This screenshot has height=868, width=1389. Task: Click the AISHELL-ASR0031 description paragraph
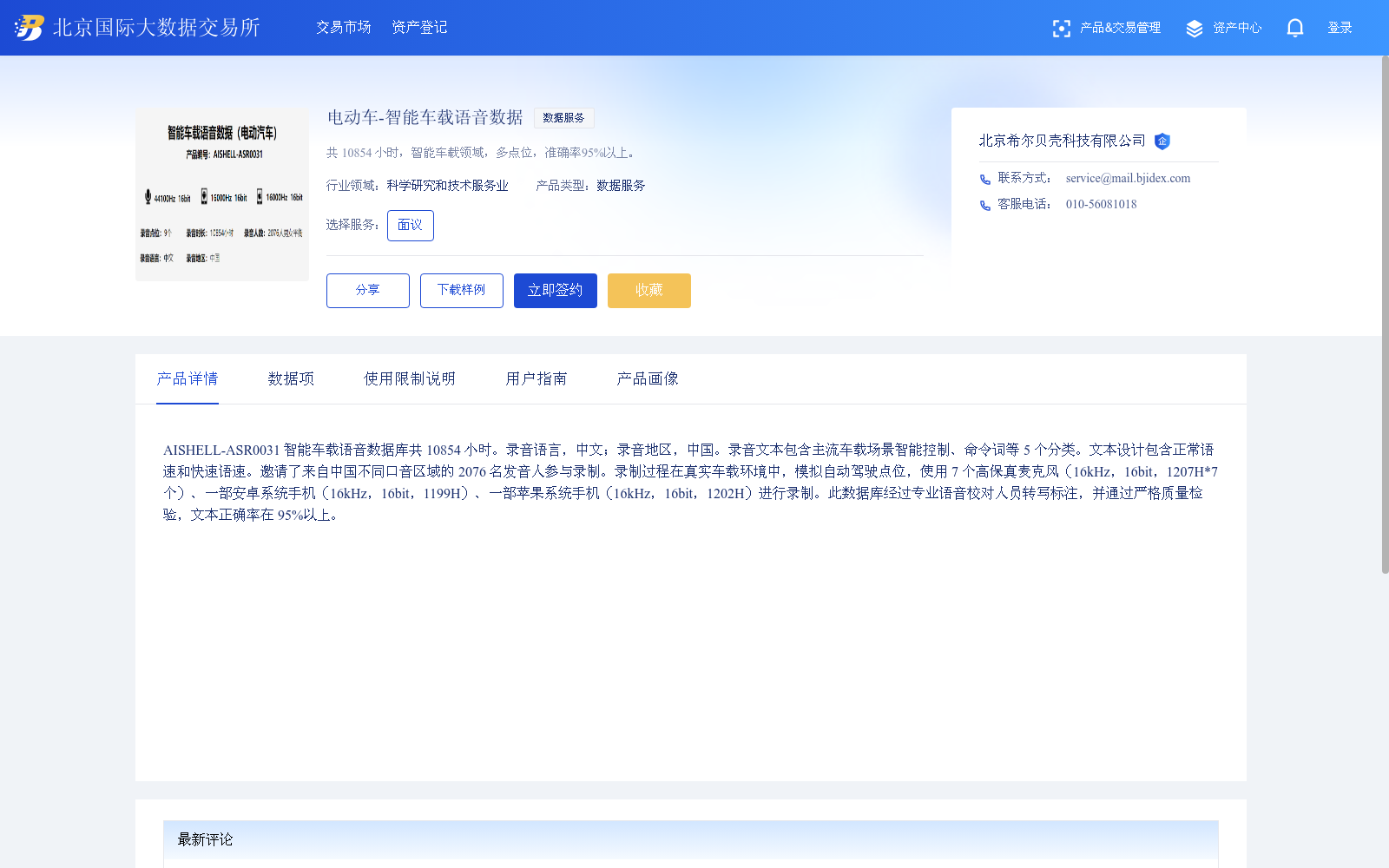click(x=690, y=483)
